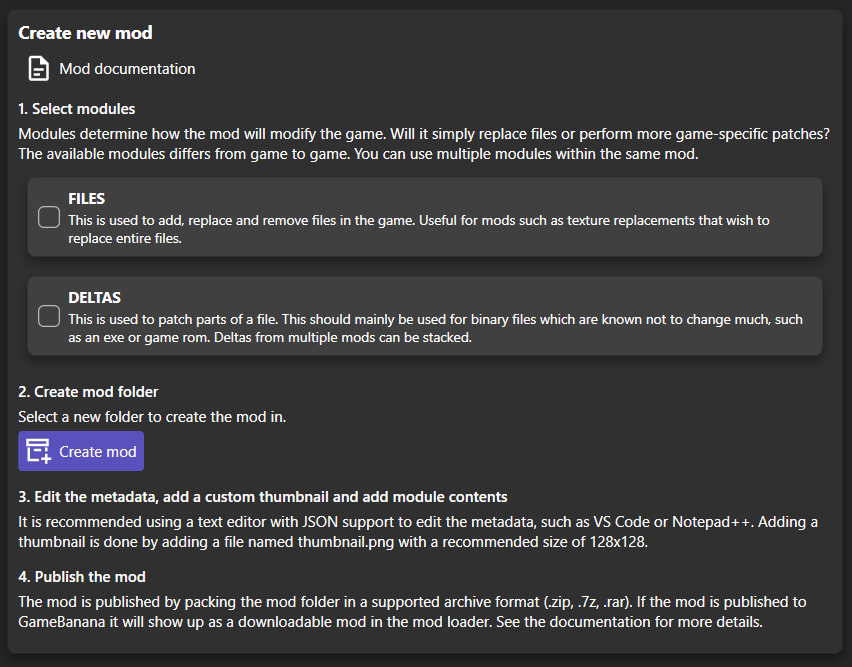Click the GameBanana publishing instructions paragraph
The image size is (852, 667).
click(x=412, y=612)
